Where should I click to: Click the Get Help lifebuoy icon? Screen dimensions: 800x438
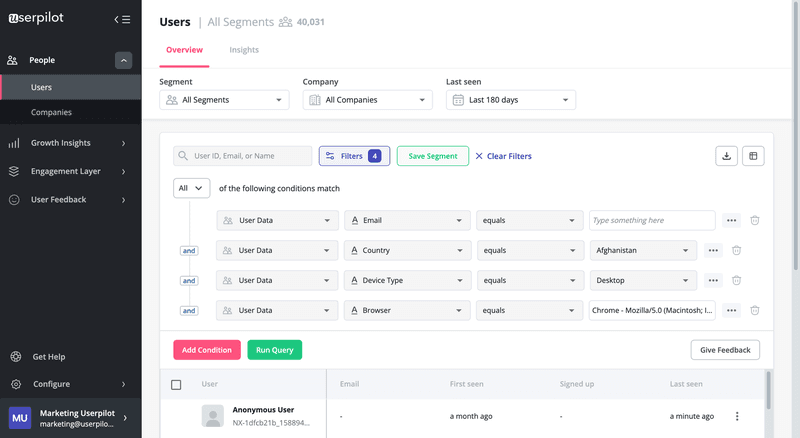[x=16, y=357]
